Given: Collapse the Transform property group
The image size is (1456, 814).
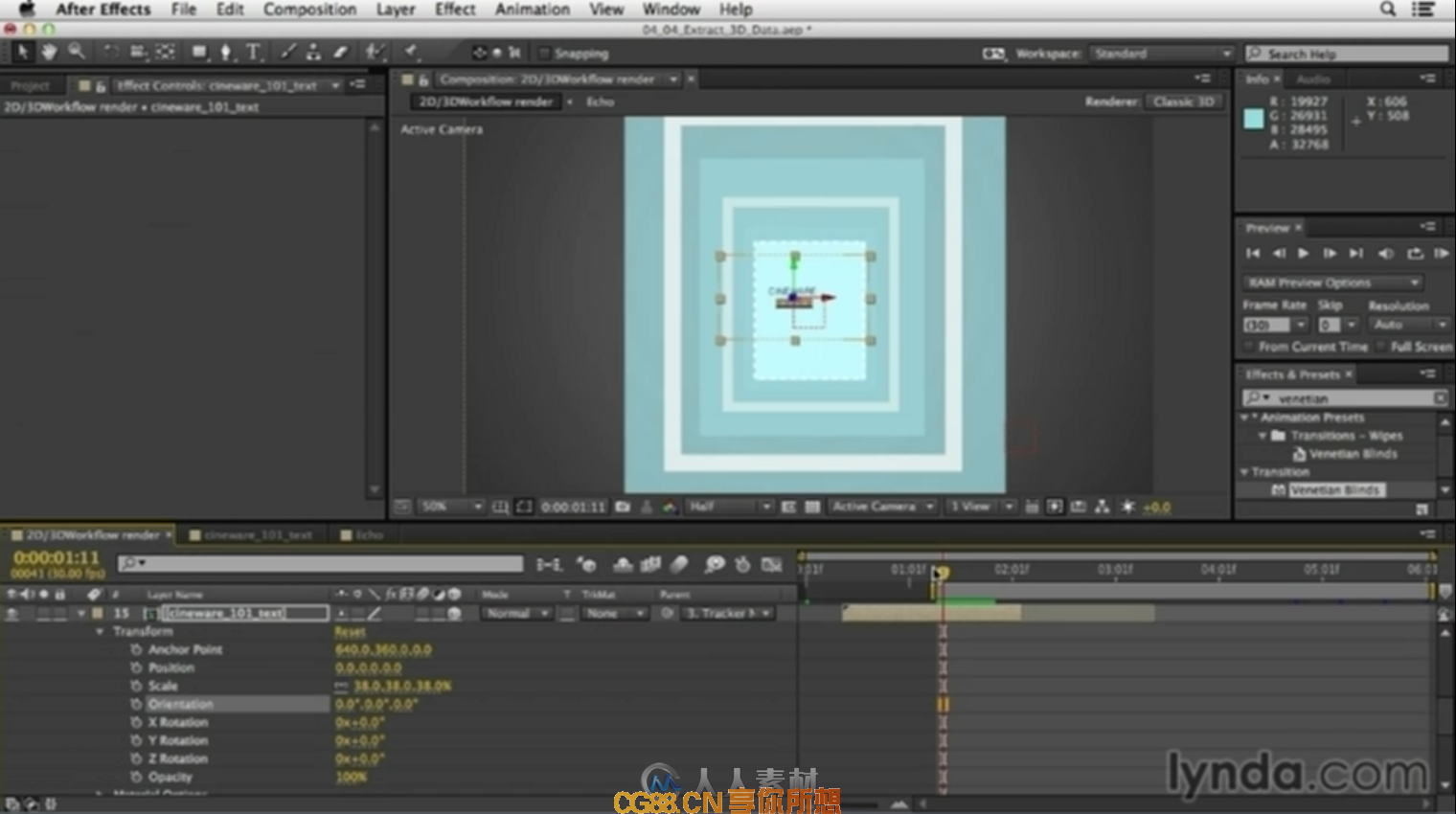Looking at the screenshot, I should 100,632.
